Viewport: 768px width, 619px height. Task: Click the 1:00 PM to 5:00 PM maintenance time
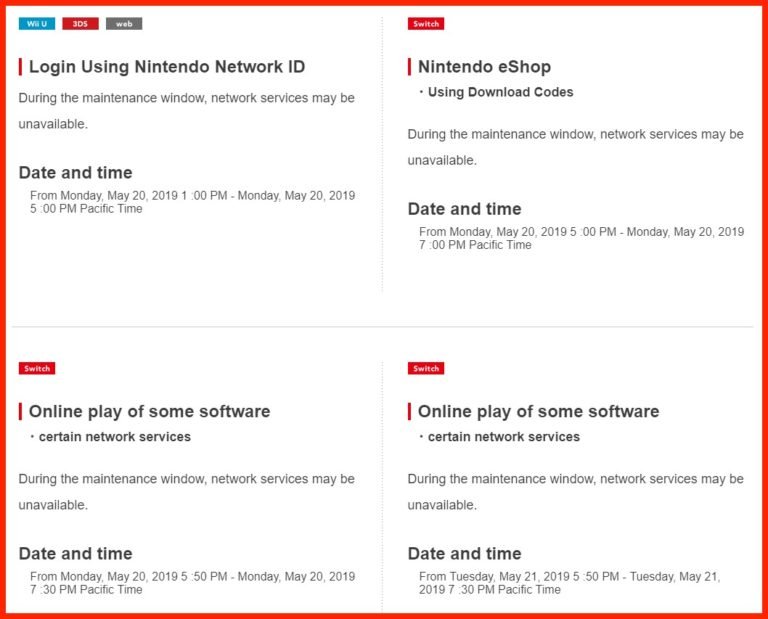pyautogui.click(x=192, y=202)
